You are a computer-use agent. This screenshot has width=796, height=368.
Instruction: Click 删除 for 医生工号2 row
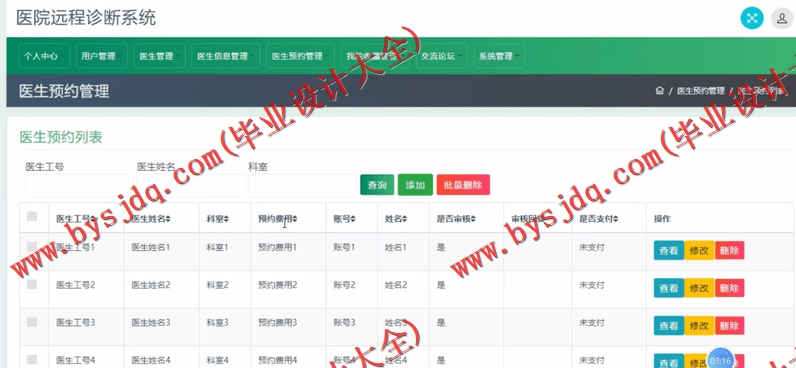coord(729,288)
